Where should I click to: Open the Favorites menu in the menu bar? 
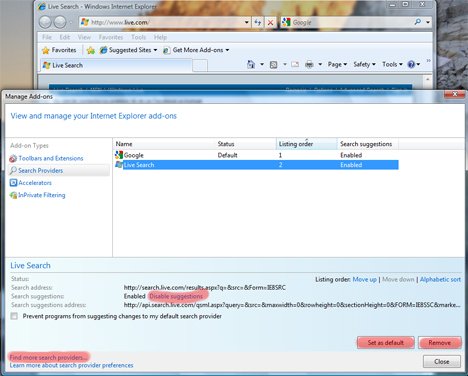111,37
